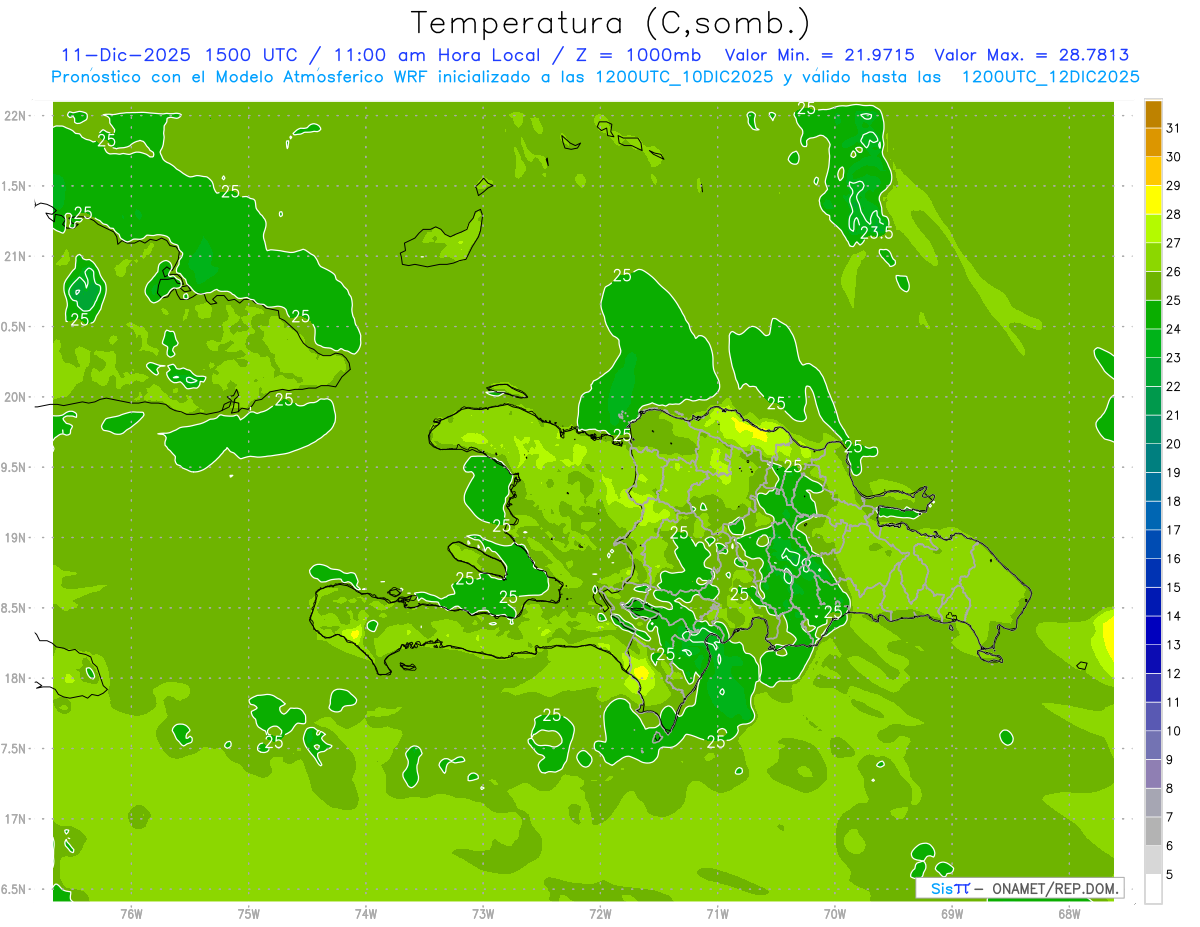Click the dark blue colorbar segment between 13 and 14
1200x927 pixels.
(x=1153, y=630)
